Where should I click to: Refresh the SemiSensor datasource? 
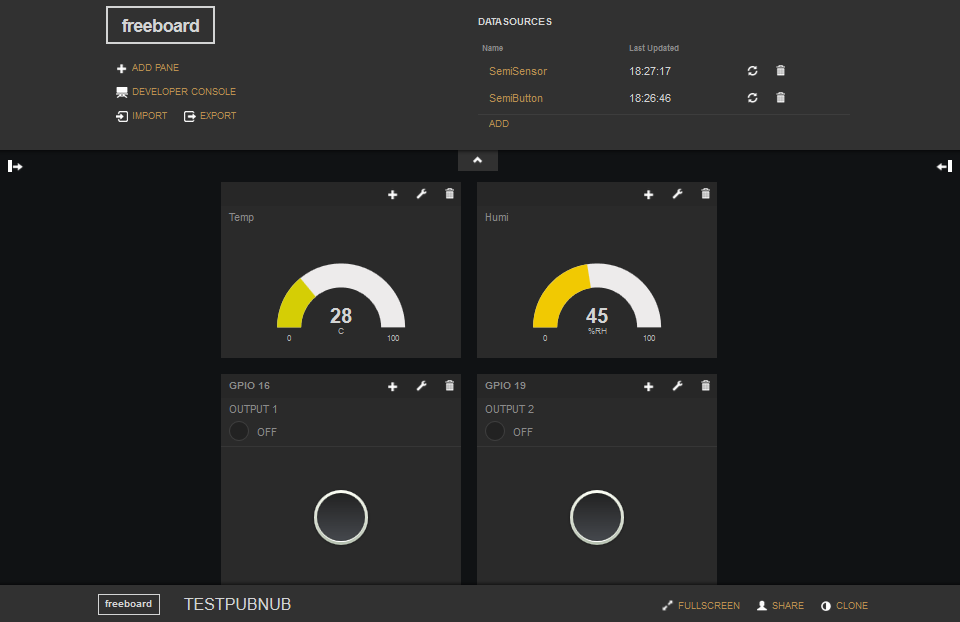coord(753,71)
